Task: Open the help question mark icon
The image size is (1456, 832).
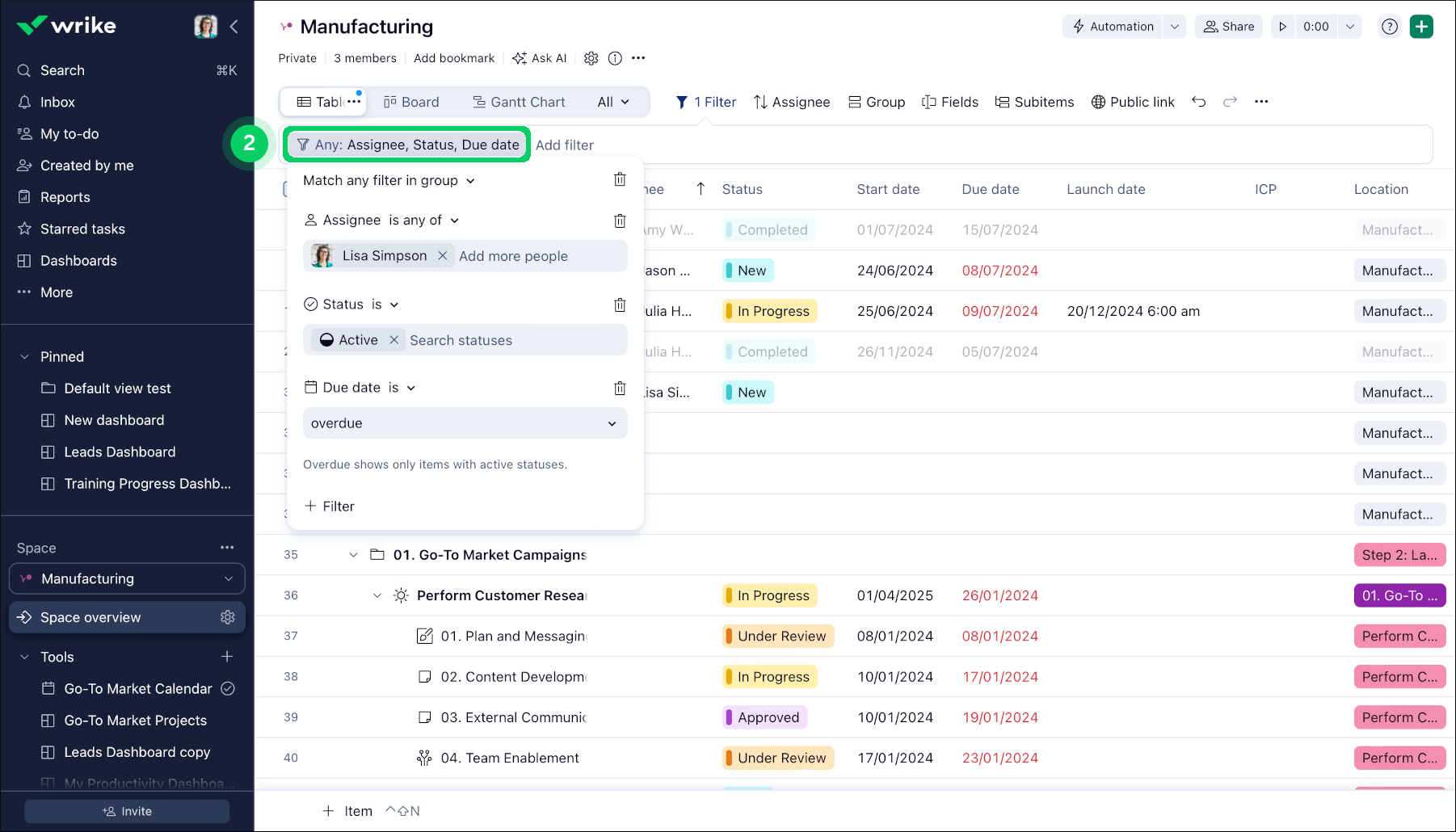Action: coord(1389,27)
